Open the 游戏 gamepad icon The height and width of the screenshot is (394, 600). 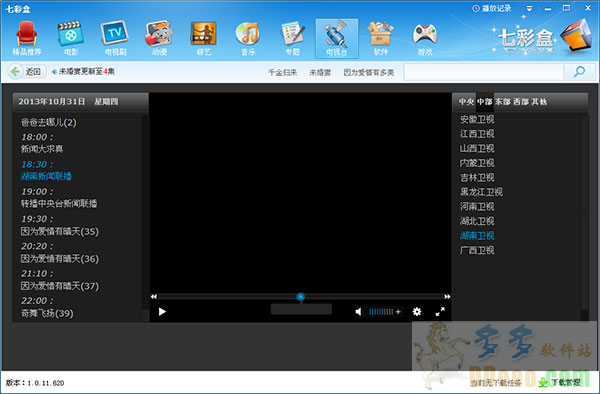(425, 38)
